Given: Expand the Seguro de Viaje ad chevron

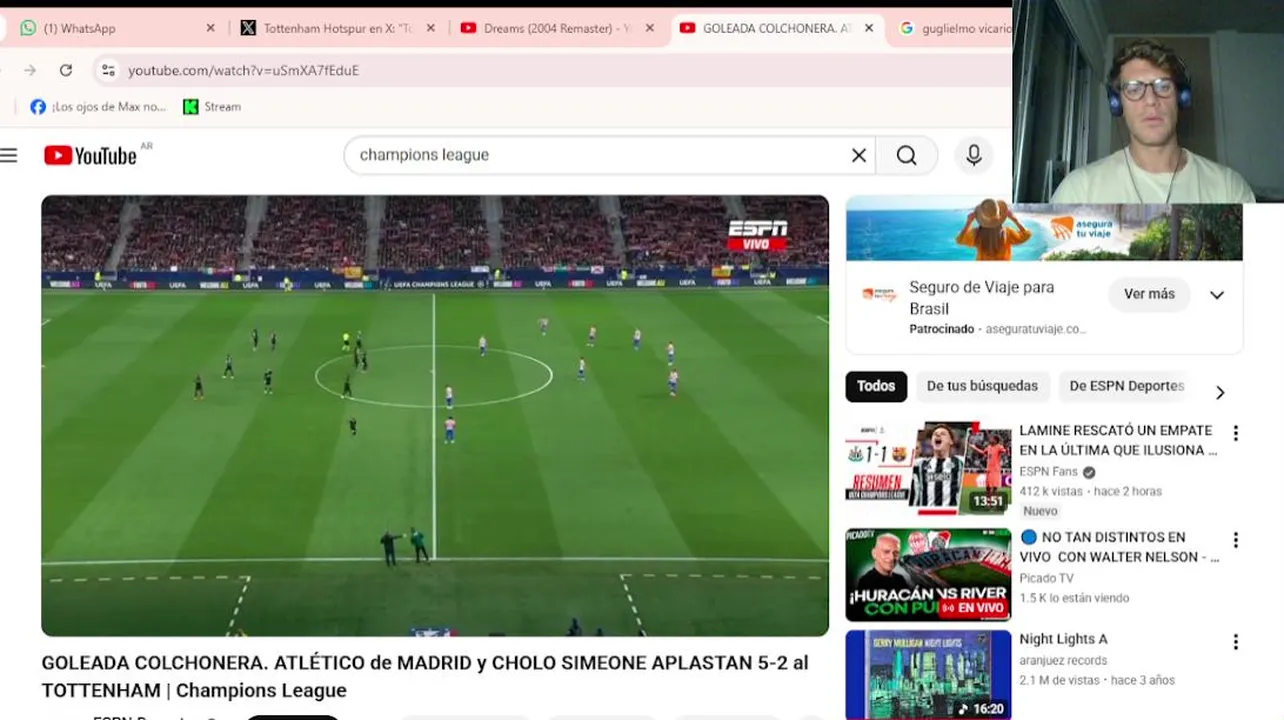Looking at the screenshot, I should pos(1217,295).
